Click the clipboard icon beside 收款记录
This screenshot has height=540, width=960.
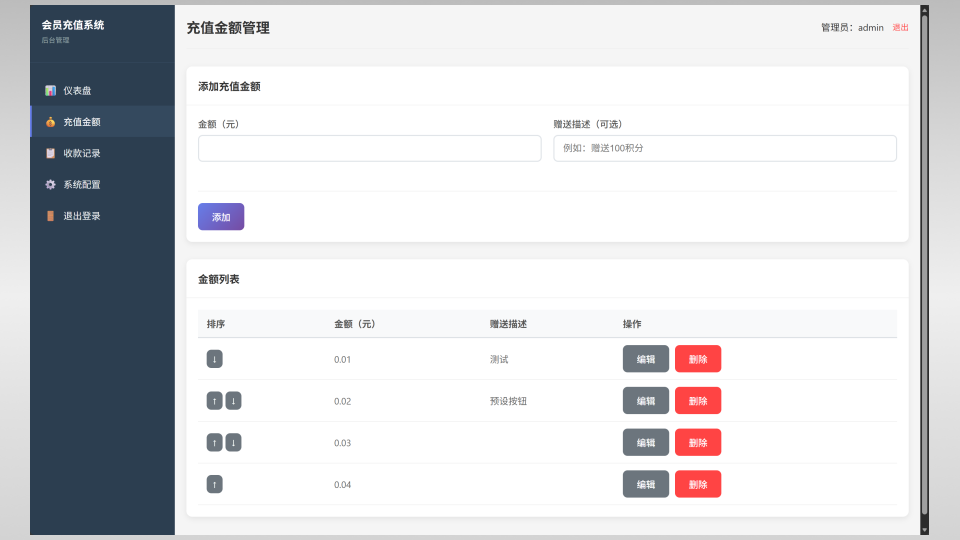coord(50,153)
